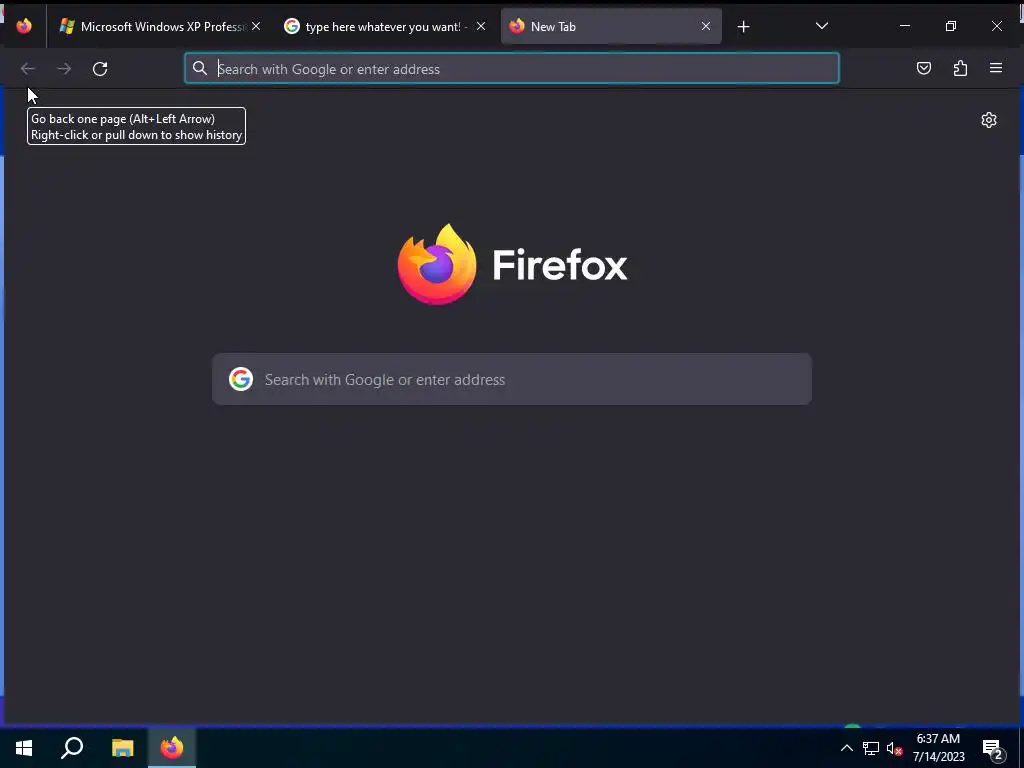
Task: Focus the address bar search field
Action: [511, 69]
